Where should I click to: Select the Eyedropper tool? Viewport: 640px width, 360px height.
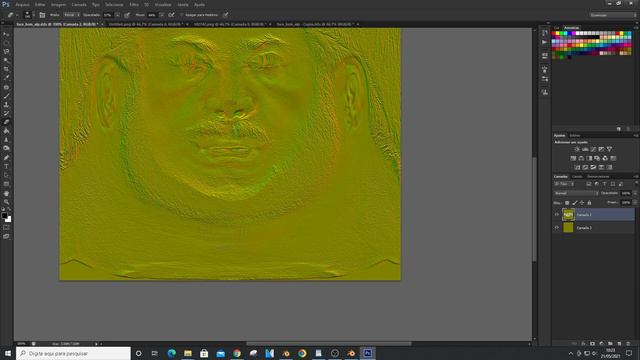pos(6,78)
